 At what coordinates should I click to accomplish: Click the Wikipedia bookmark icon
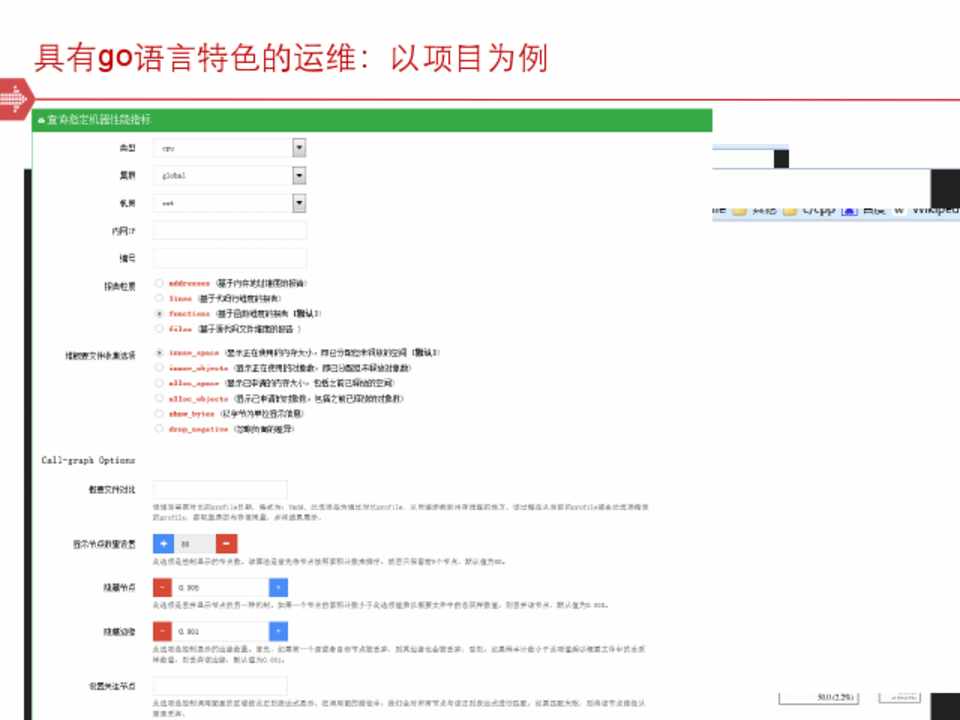(x=898, y=211)
